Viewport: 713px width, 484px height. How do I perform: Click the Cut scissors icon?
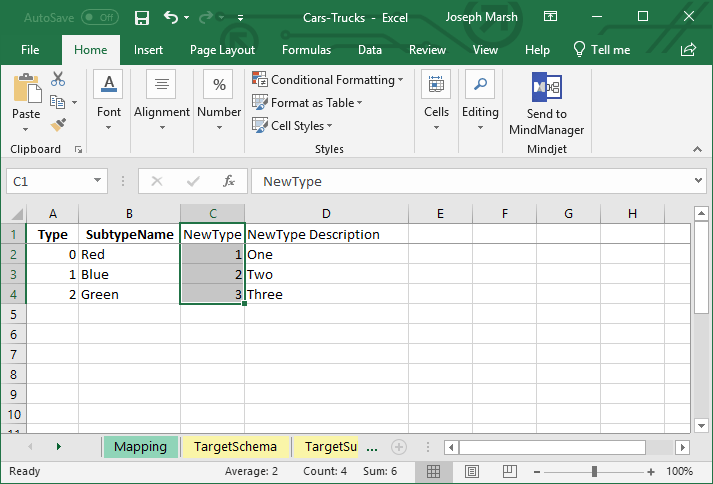pyautogui.click(x=58, y=79)
